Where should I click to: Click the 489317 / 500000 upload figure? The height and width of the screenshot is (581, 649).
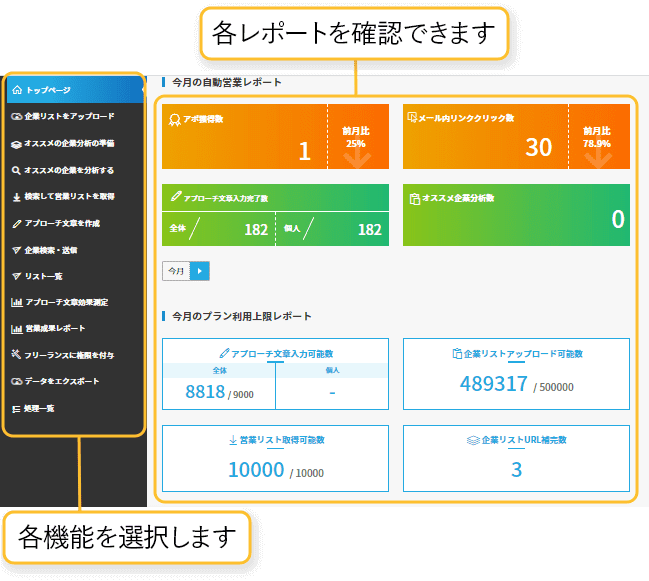click(517, 384)
